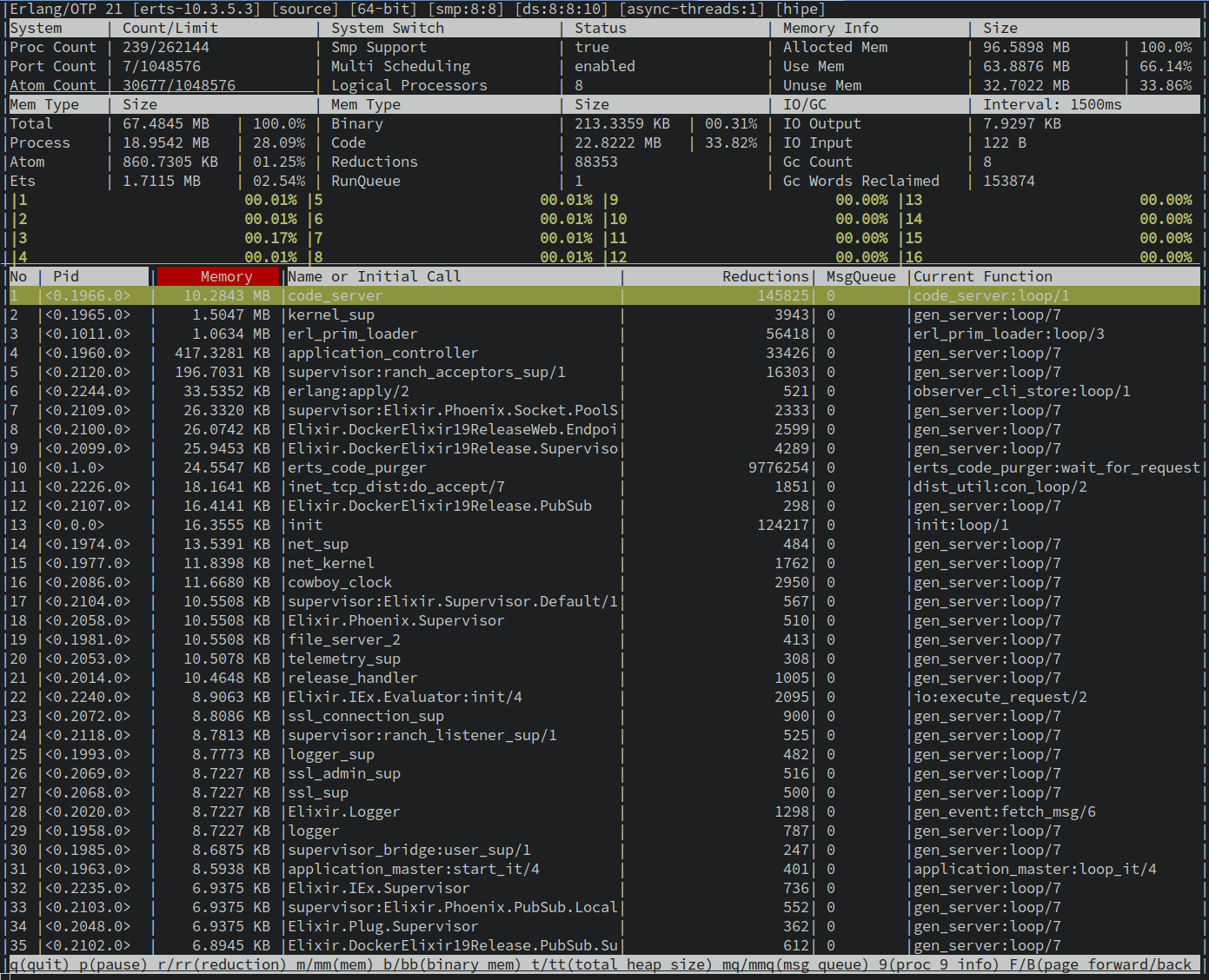
Task: Click the q(quit) shortcut in footer
Action: click(x=40, y=964)
